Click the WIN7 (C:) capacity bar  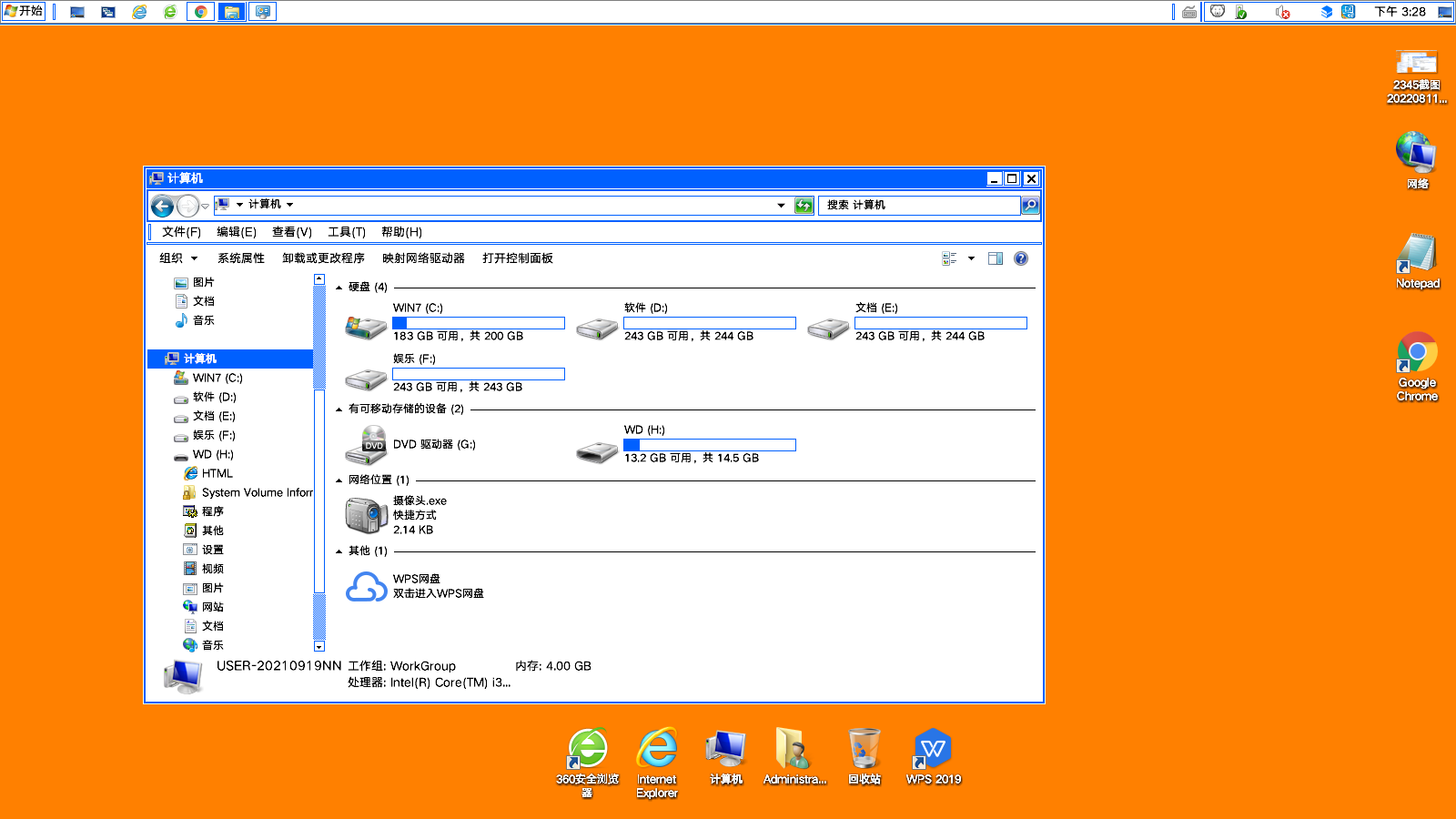[479, 323]
